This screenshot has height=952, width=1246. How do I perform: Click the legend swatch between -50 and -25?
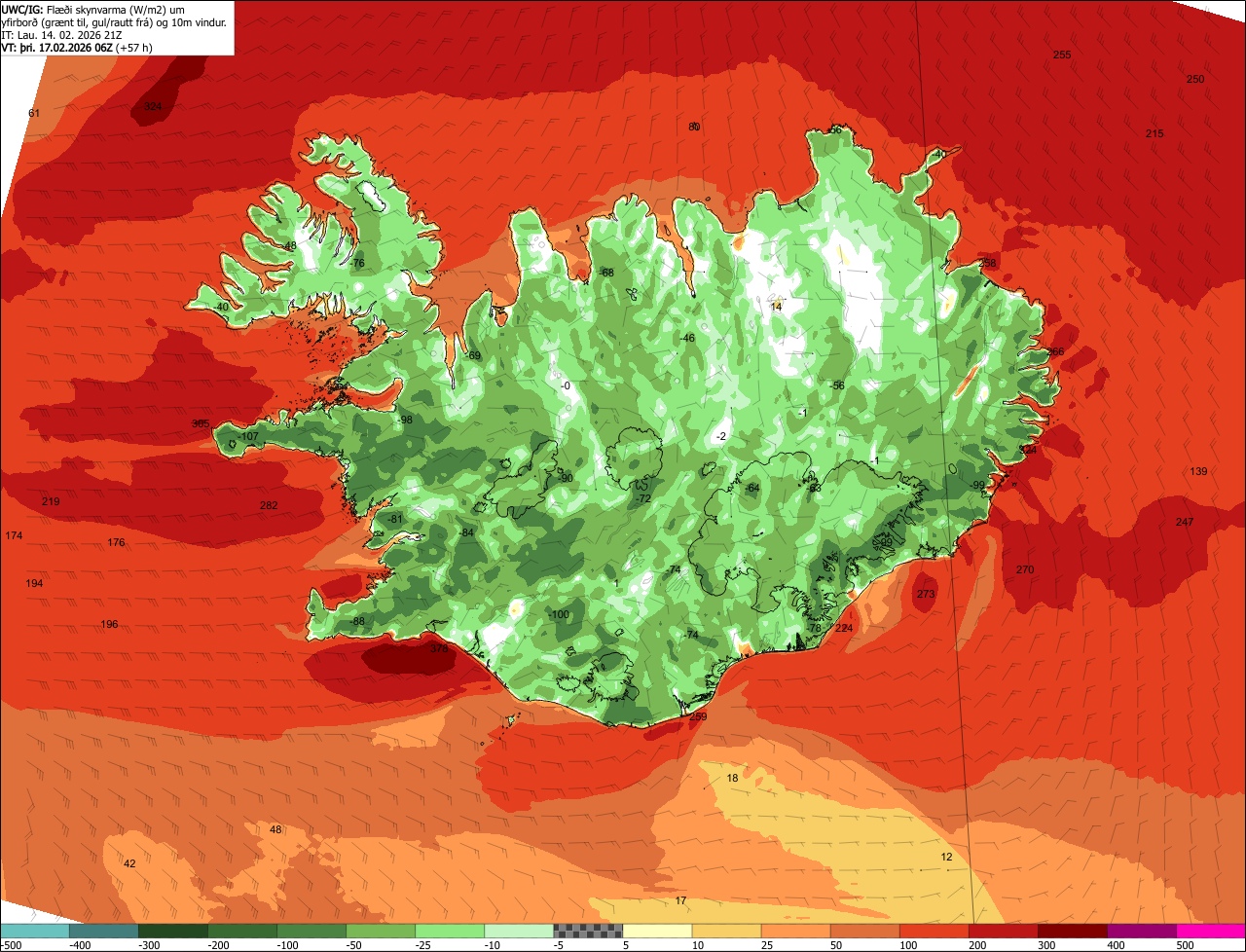tap(381, 932)
